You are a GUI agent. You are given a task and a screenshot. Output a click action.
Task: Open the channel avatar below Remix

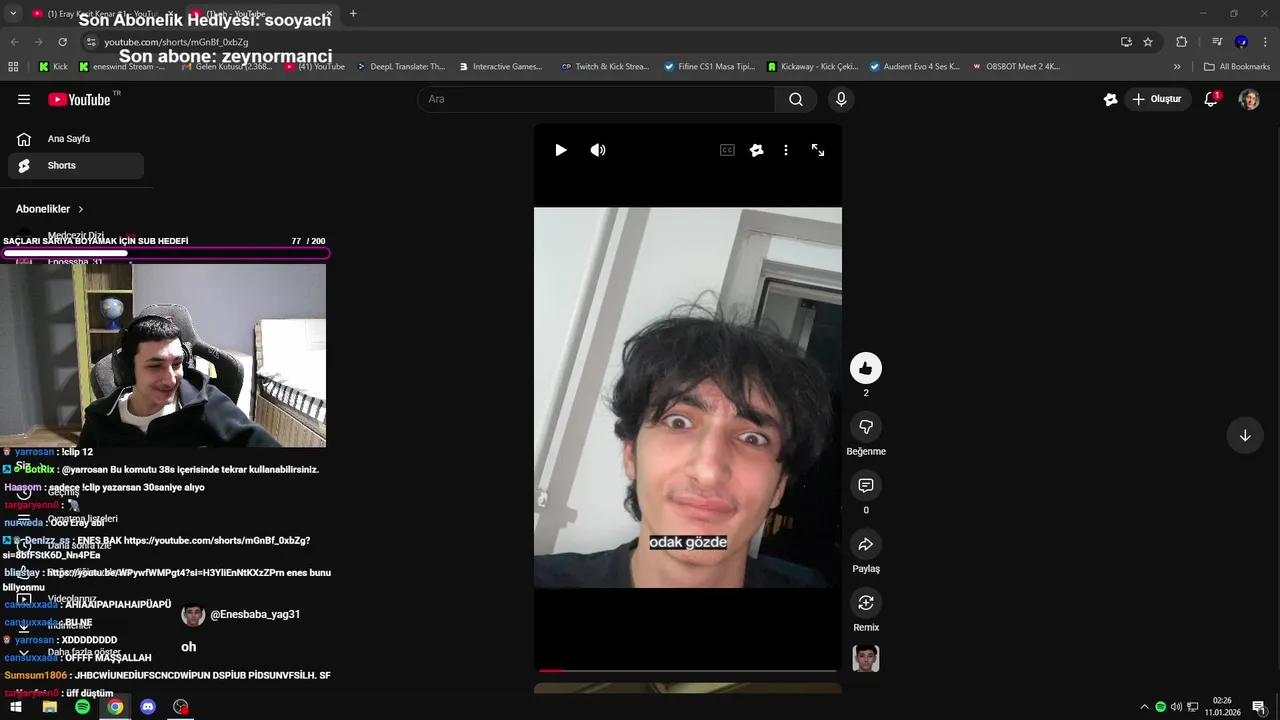[x=866, y=659]
